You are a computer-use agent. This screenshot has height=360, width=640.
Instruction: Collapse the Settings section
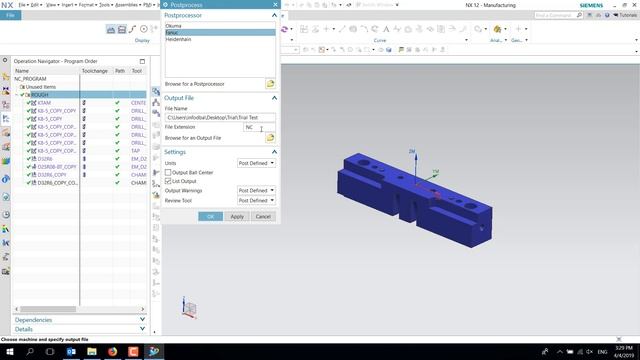click(274, 152)
